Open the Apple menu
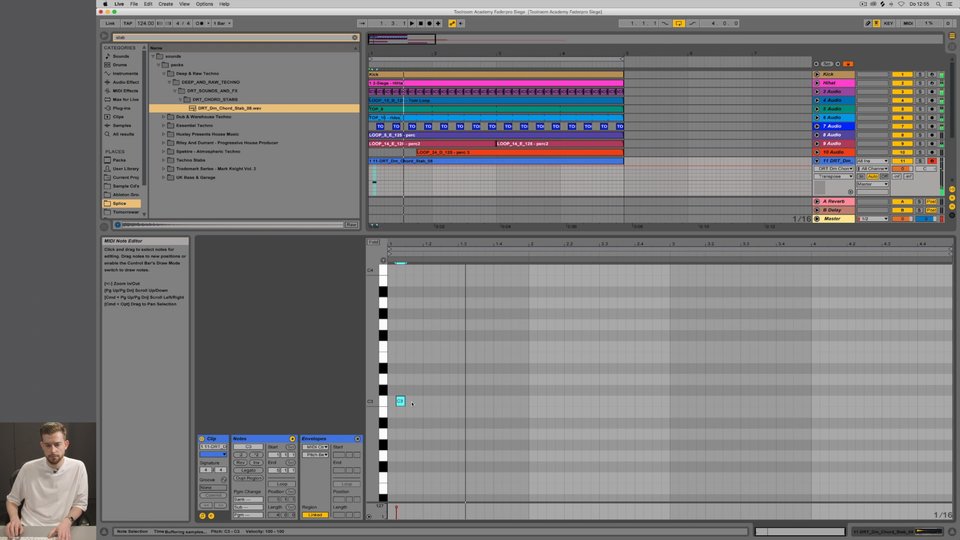Image resolution: width=960 pixels, height=540 pixels. point(105,4)
